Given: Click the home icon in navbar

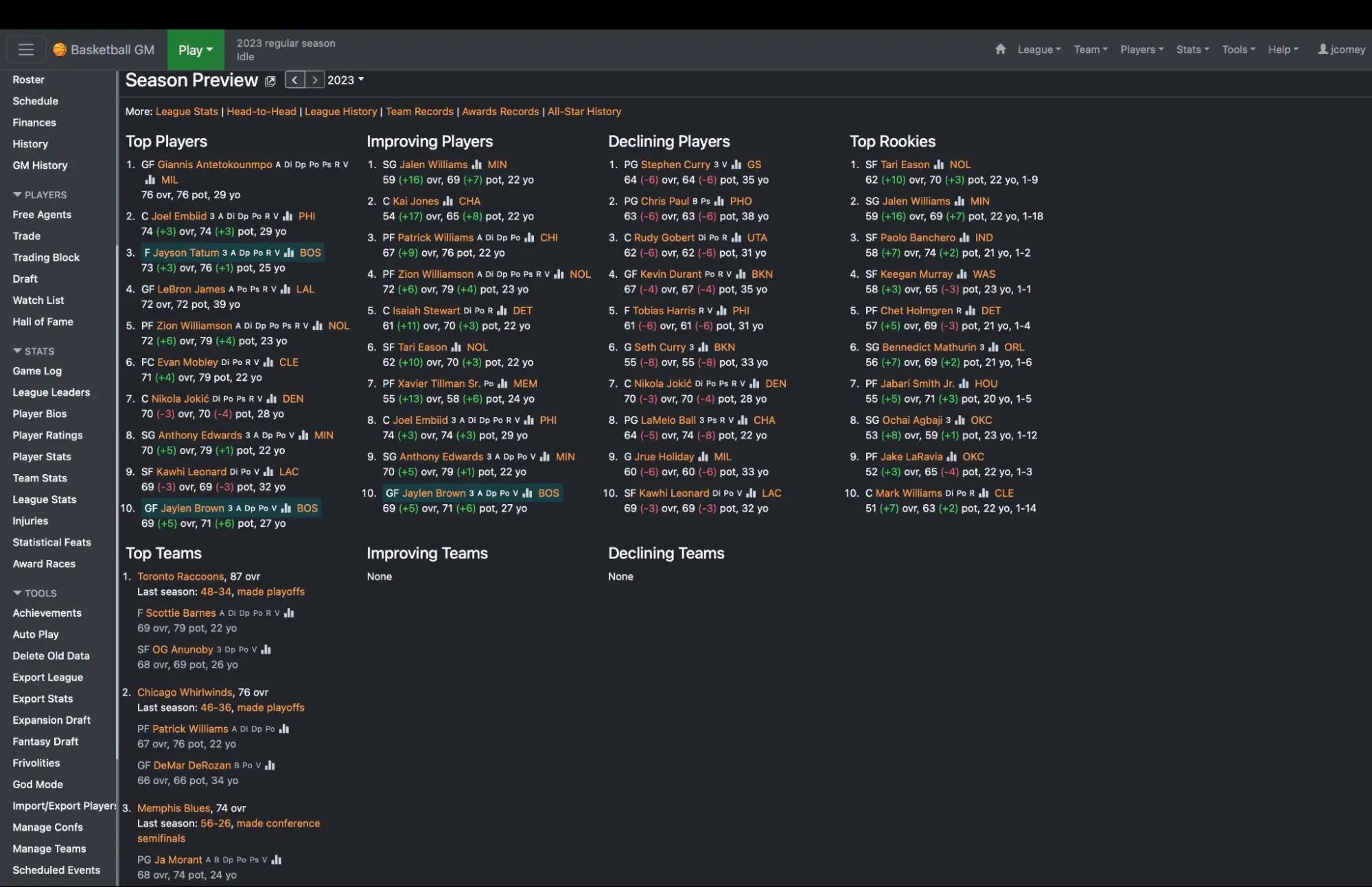Looking at the screenshot, I should click(1000, 49).
